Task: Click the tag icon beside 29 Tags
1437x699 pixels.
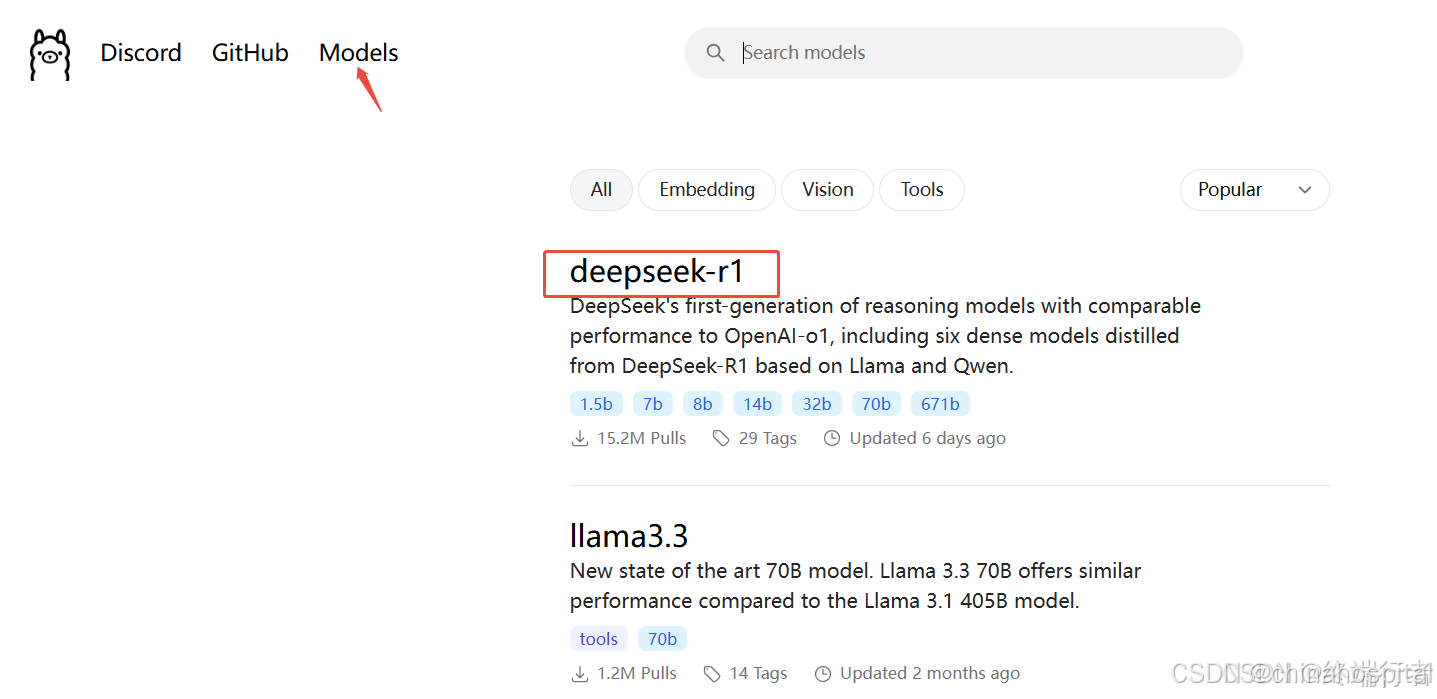Action: [721, 438]
